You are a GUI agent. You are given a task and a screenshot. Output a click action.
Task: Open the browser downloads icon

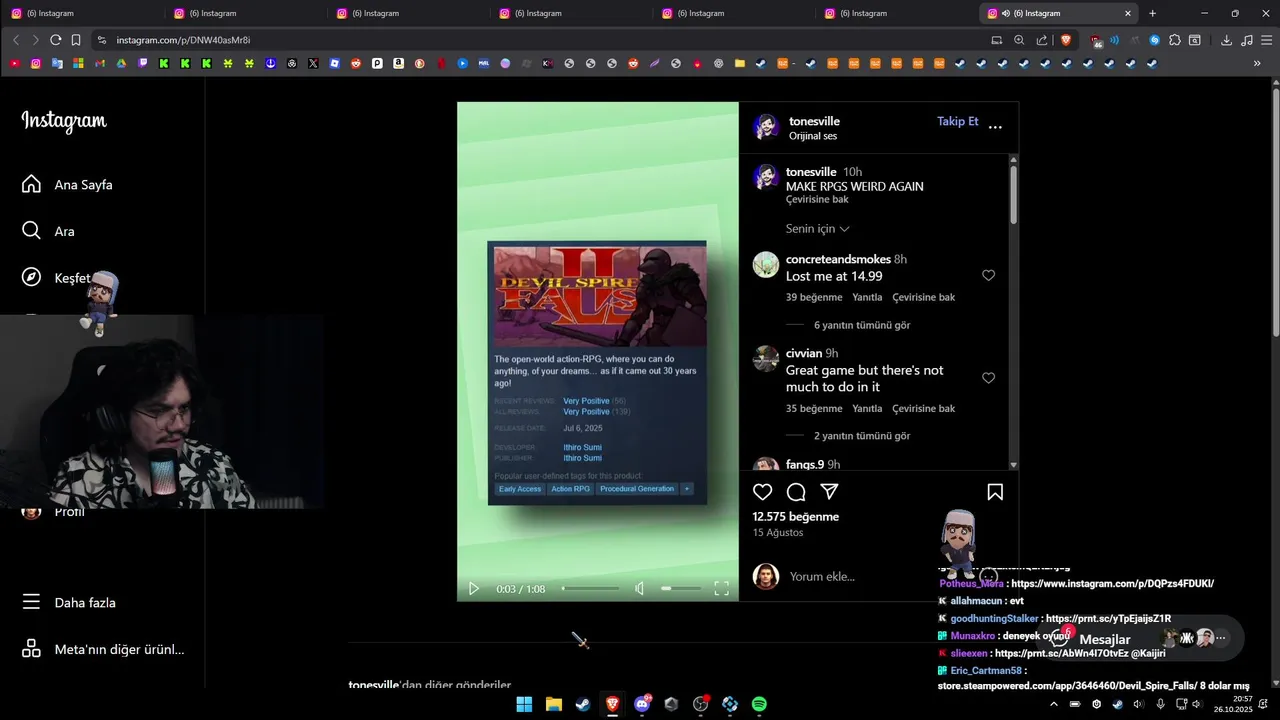pyautogui.click(x=1226, y=40)
